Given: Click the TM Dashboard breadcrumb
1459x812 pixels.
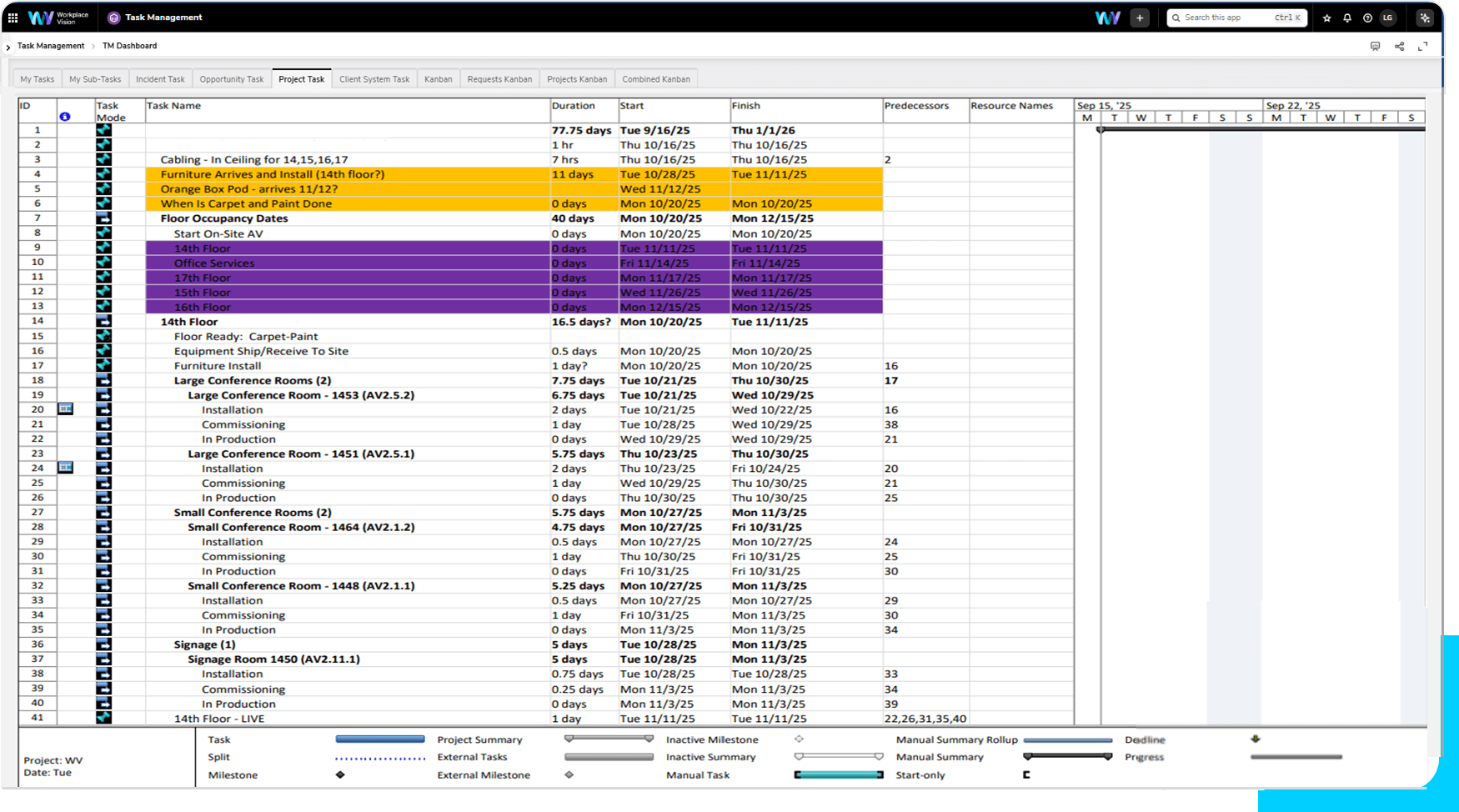Looking at the screenshot, I should click(129, 46).
